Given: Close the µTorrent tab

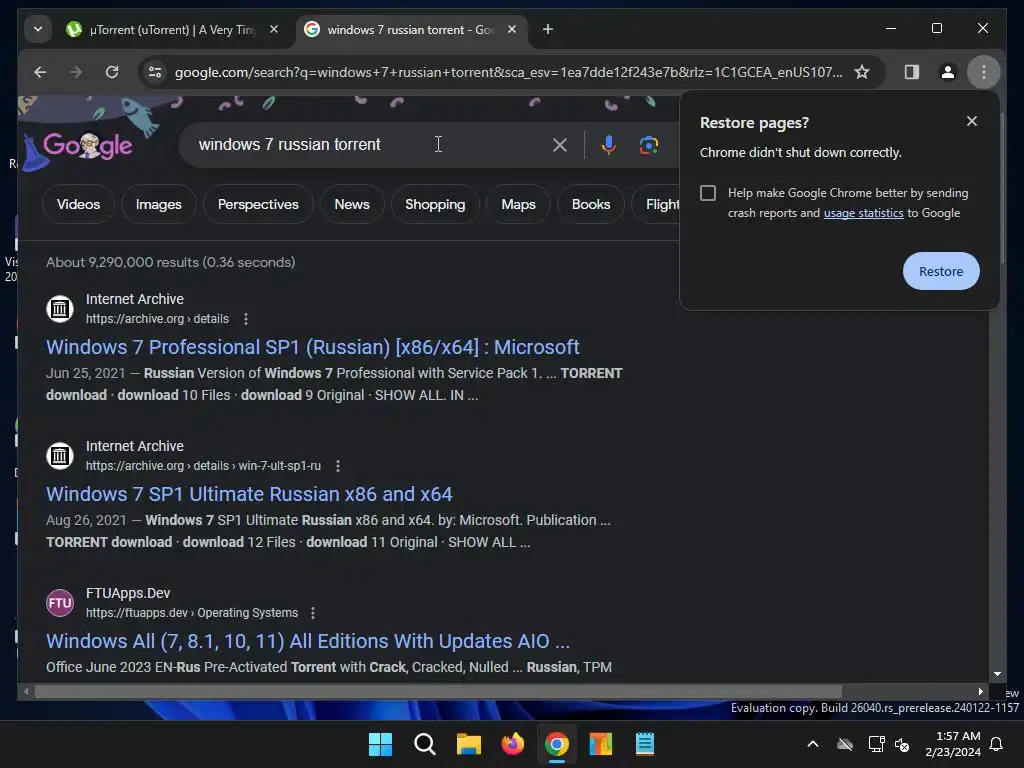Looking at the screenshot, I should (x=274, y=29).
